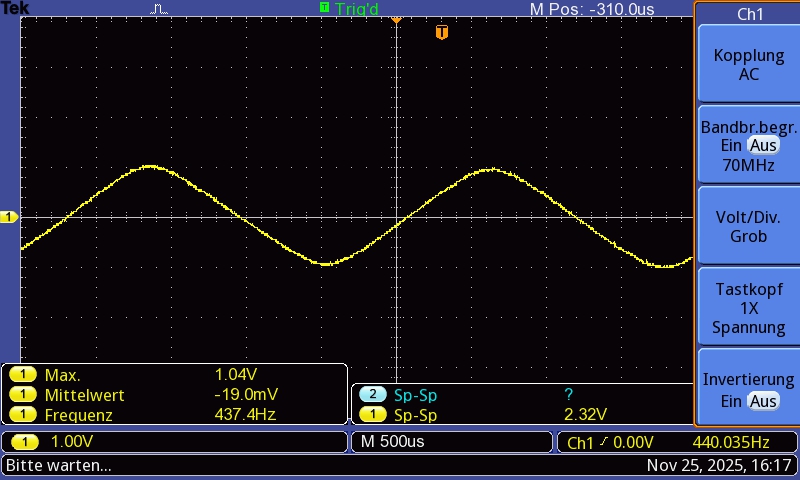Click the green Trig'd status indicator
The width and height of the screenshot is (800, 480).
click(x=351, y=8)
